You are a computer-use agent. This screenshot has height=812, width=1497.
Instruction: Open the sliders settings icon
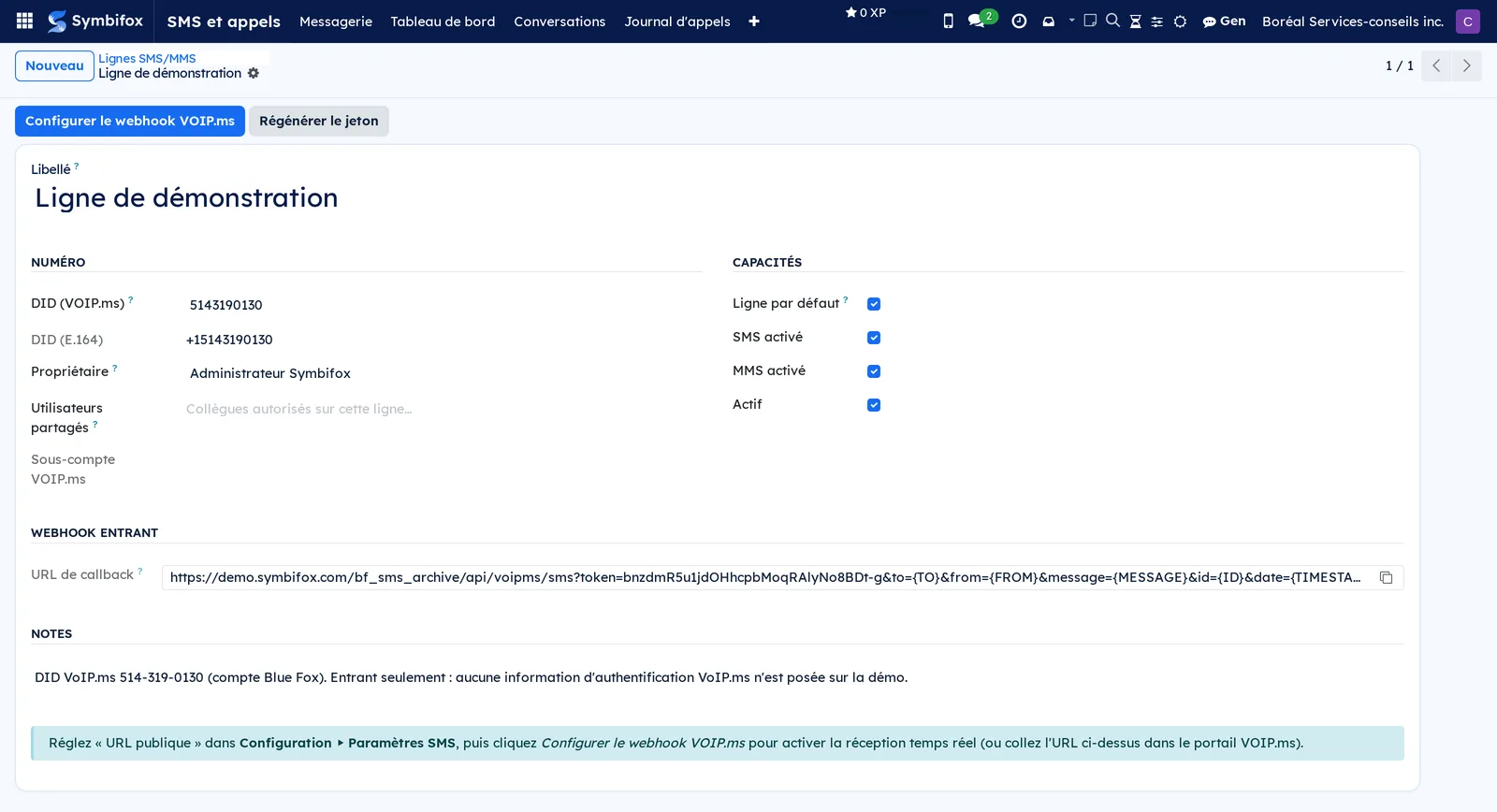tap(1157, 22)
